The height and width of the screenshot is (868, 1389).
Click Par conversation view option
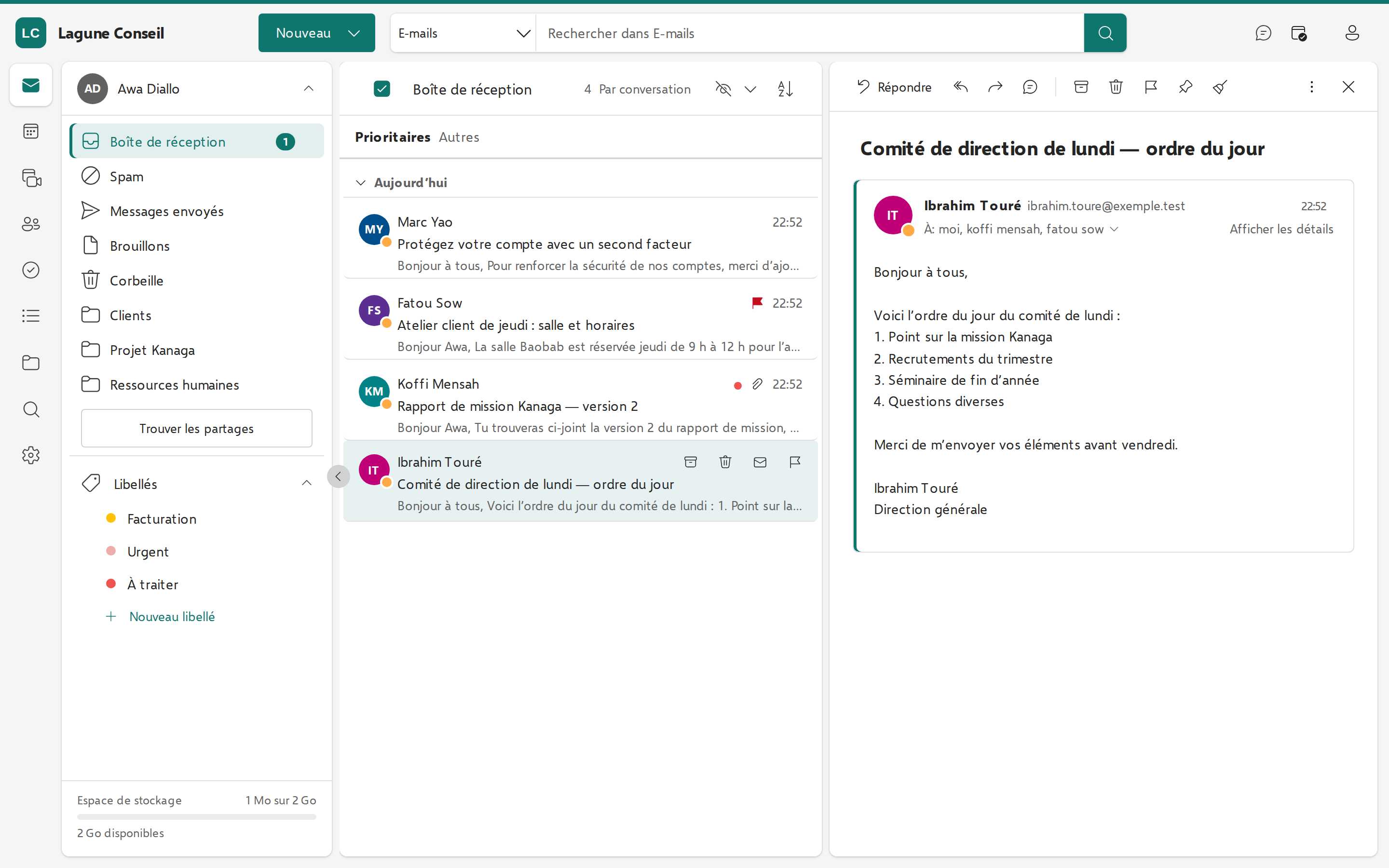(644, 89)
